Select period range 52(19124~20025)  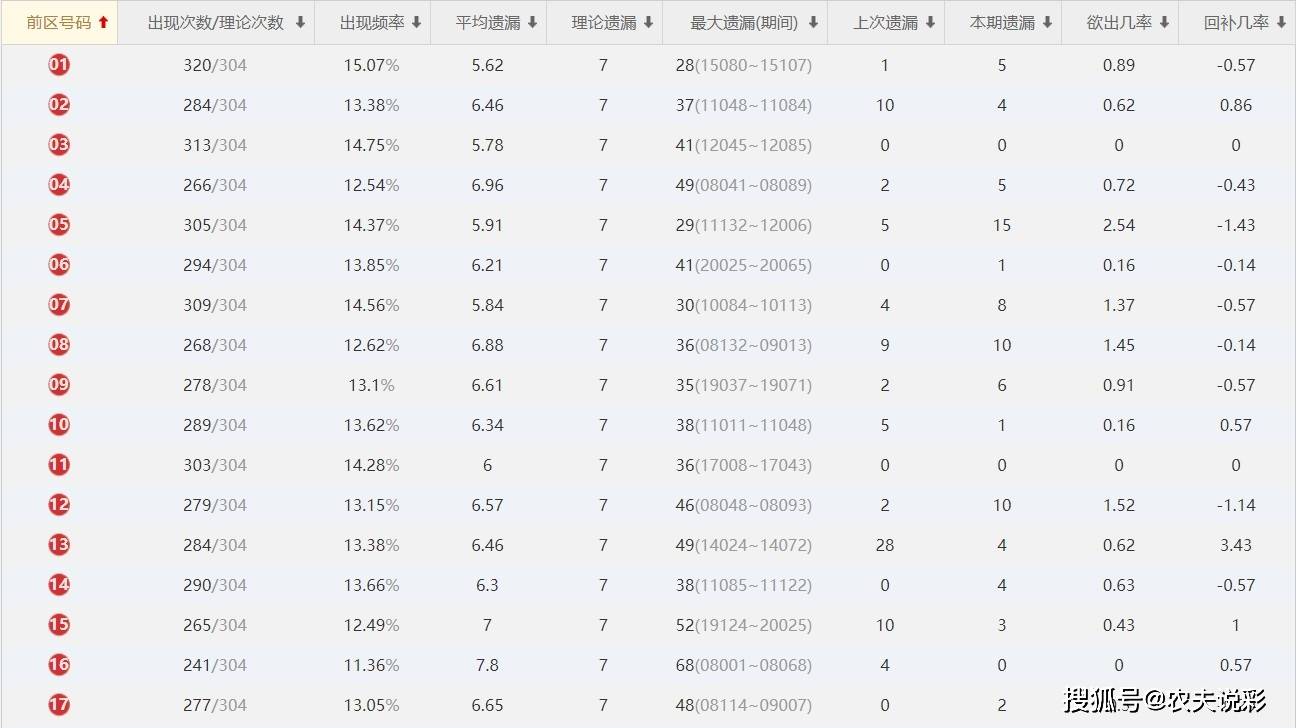pos(744,625)
